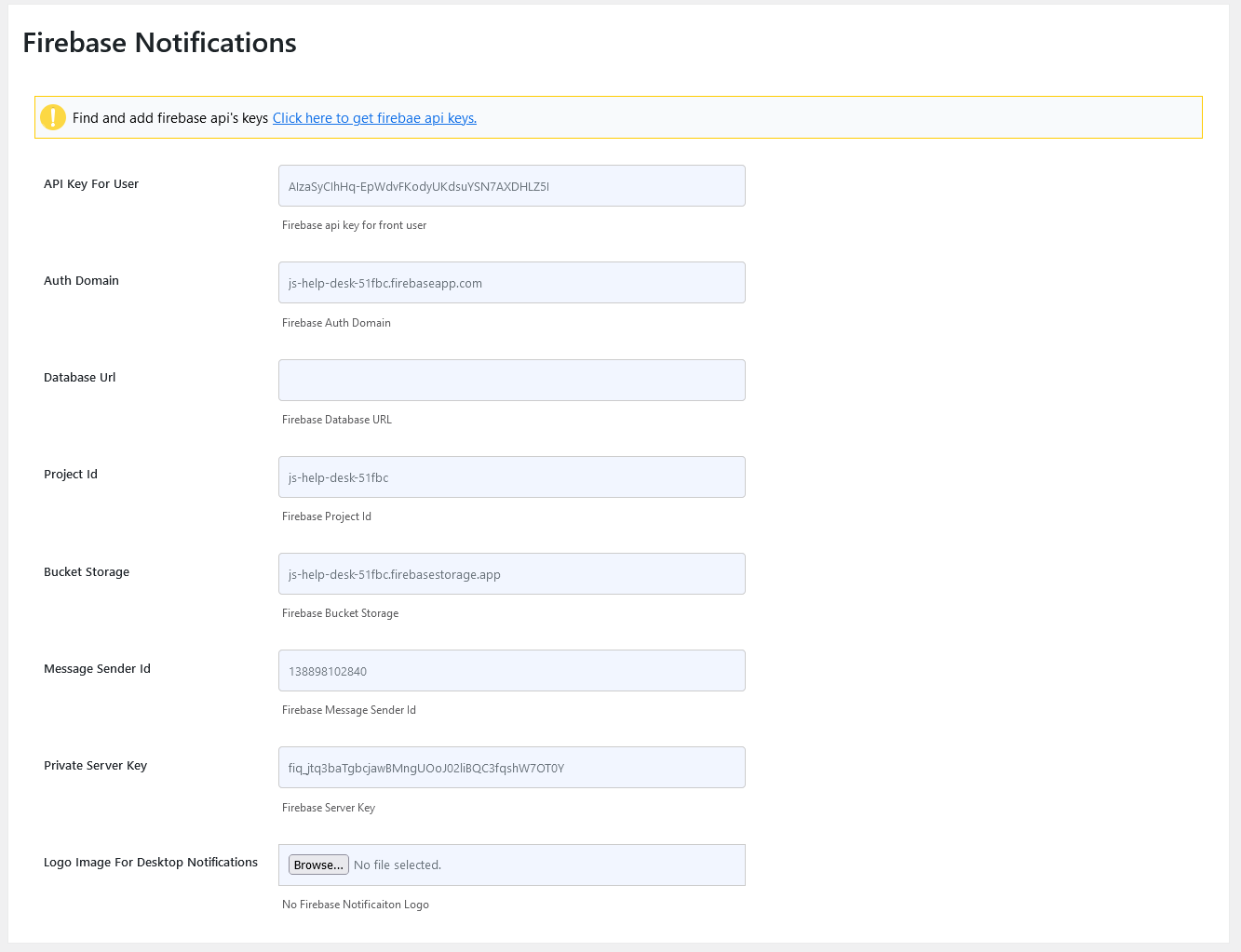Viewport: 1241px width, 952px height.
Task: Click the 'Project Id' field label
Action: (x=71, y=475)
